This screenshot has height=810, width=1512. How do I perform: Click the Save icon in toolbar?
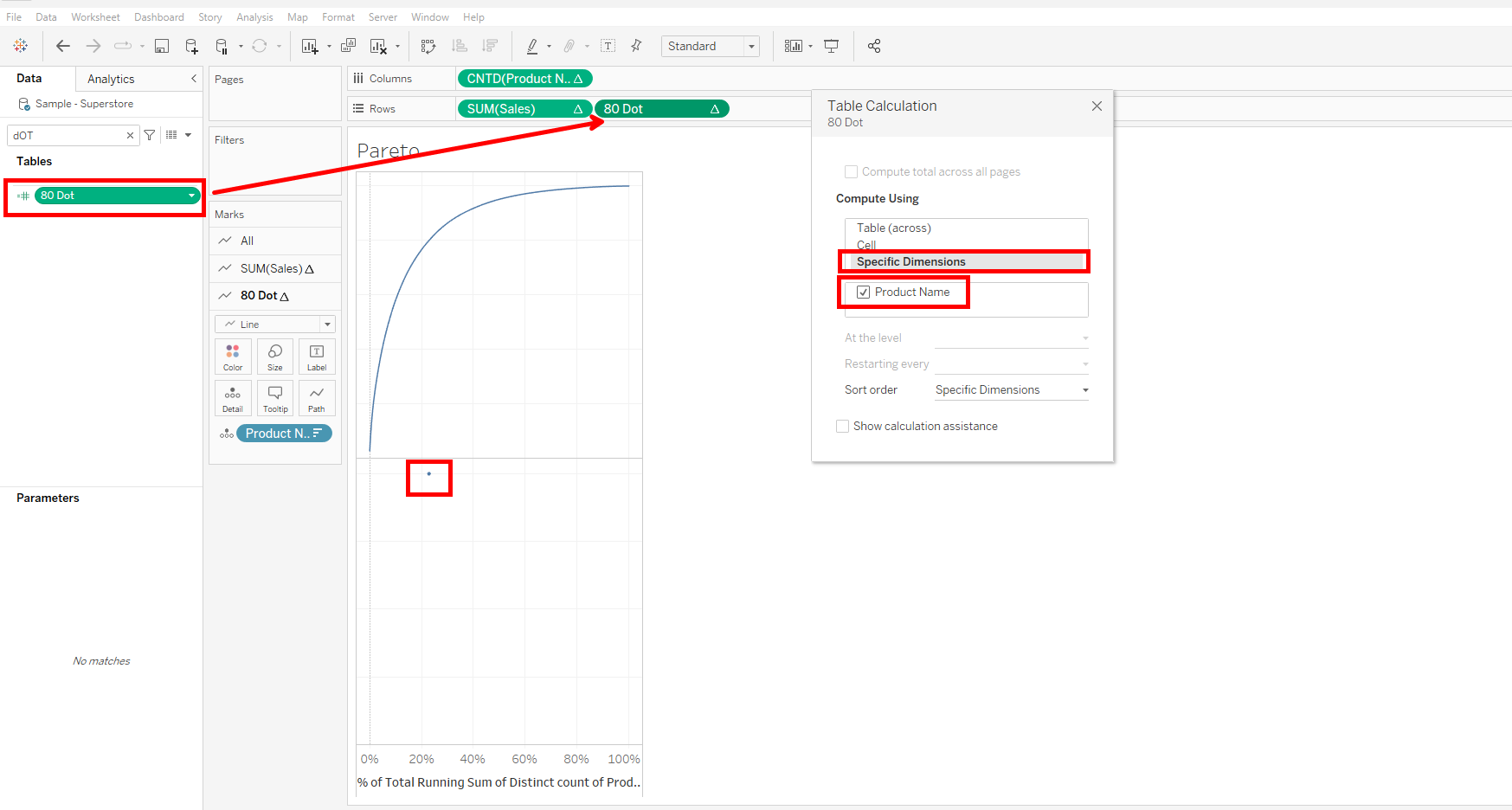click(162, 46)
